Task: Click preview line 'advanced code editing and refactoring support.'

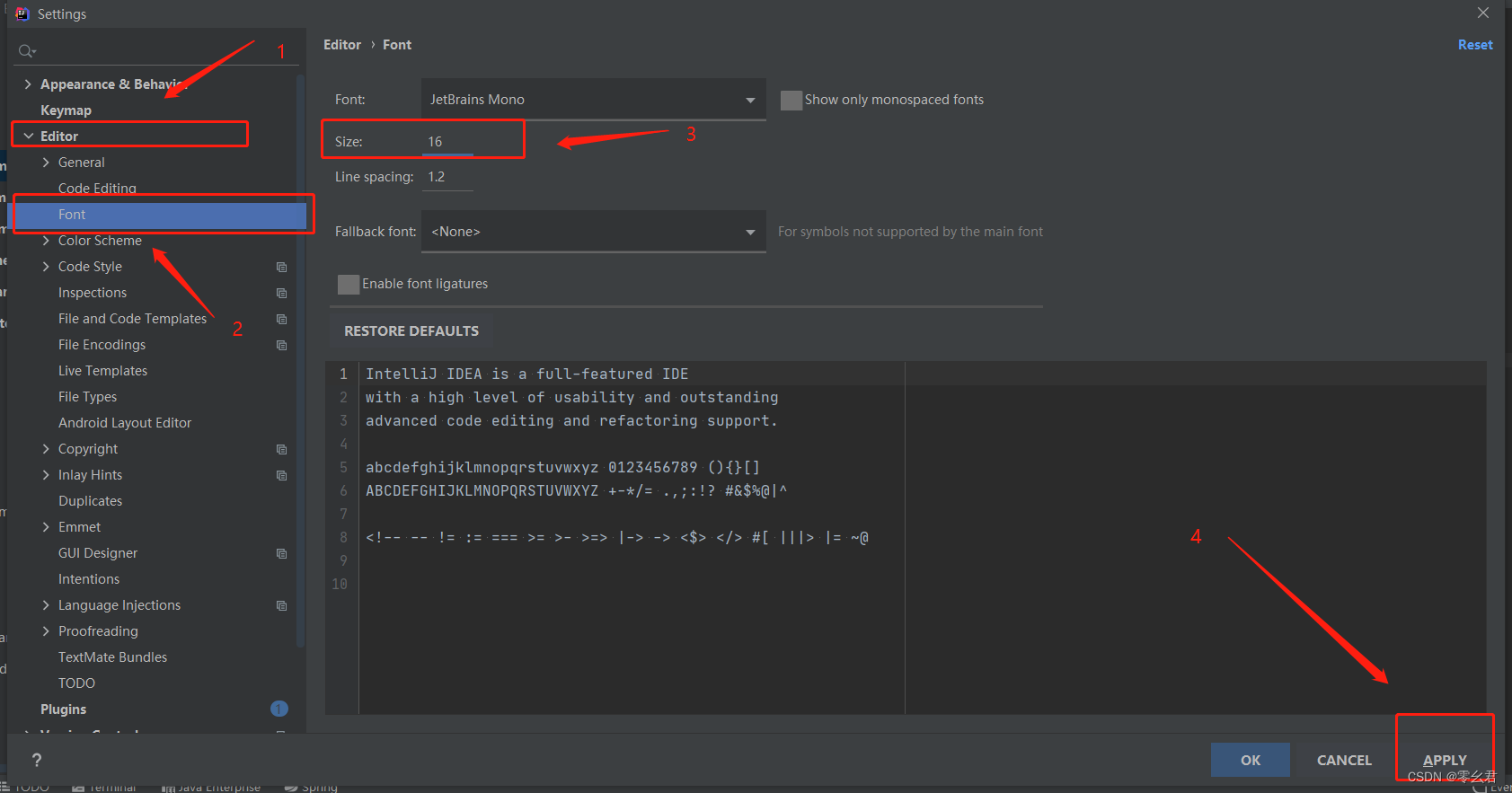Action: coord(571,420)
